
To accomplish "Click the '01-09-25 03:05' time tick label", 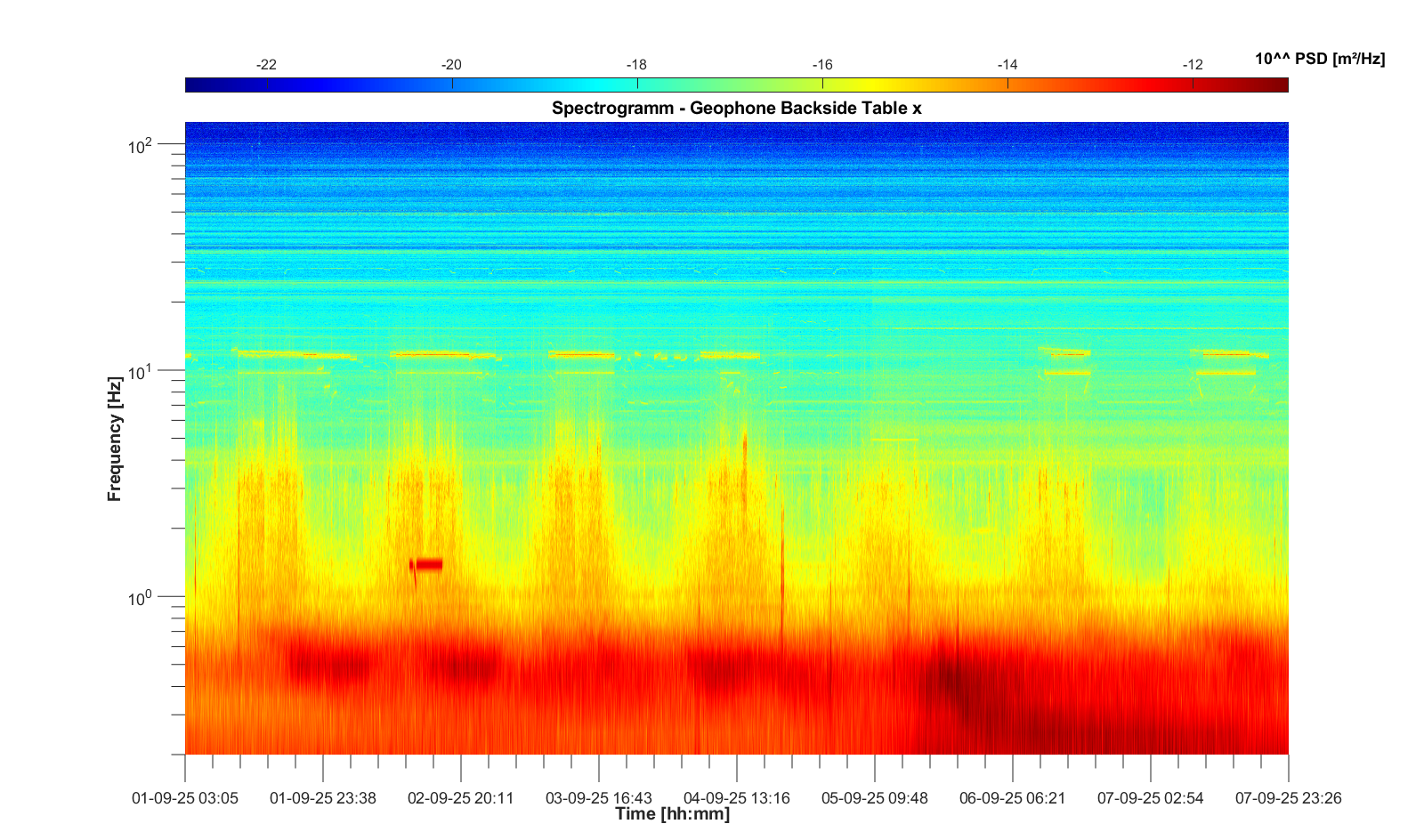I will click(185, 798).
